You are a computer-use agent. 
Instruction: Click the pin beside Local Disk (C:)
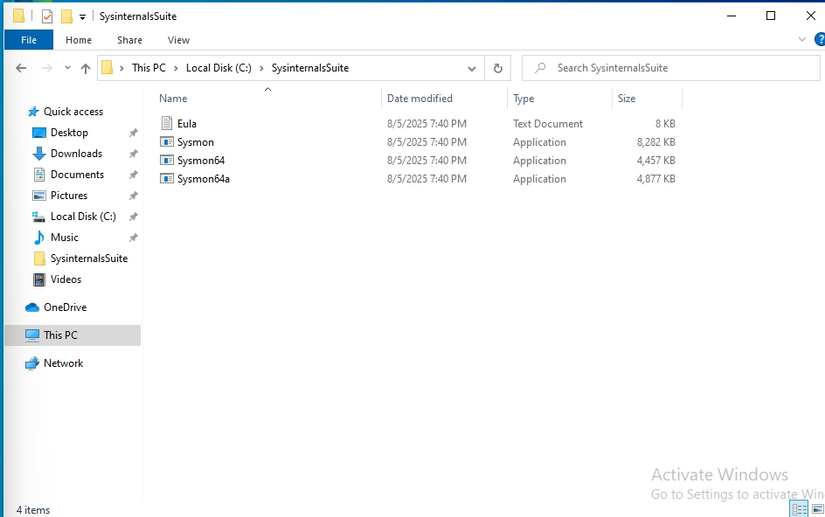coord(133,217)
